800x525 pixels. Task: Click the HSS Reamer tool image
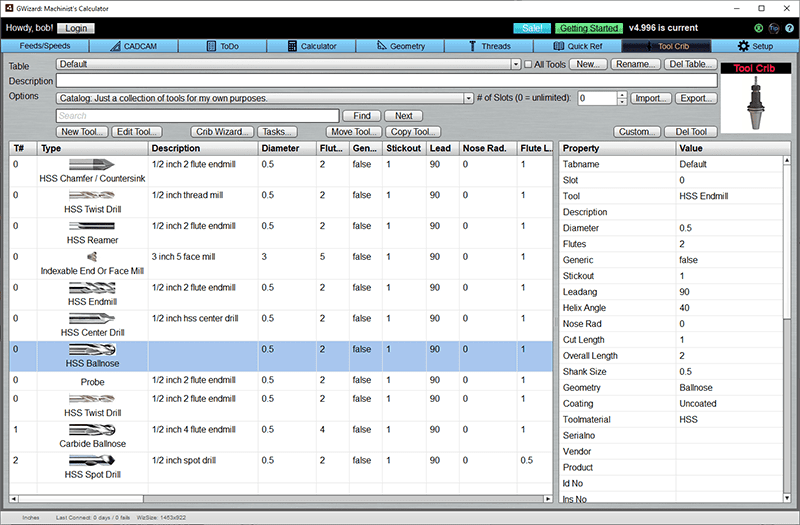click(x=92, y=226)
